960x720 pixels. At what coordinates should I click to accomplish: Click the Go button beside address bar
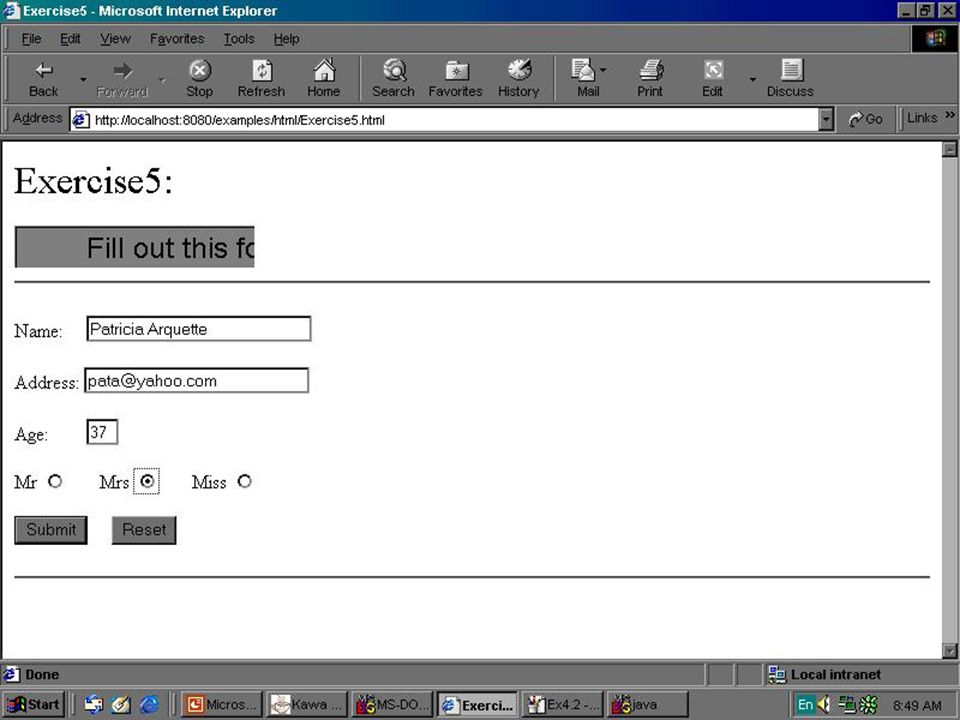click(865, 119)
